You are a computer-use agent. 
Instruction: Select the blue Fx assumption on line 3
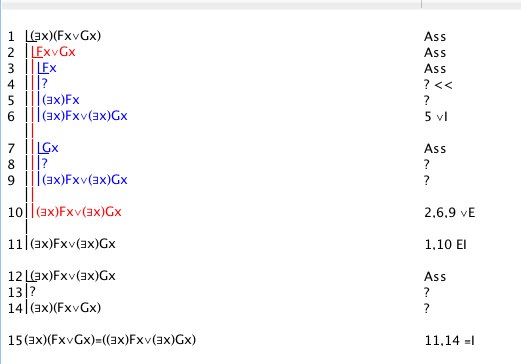(x=49, y=68)
